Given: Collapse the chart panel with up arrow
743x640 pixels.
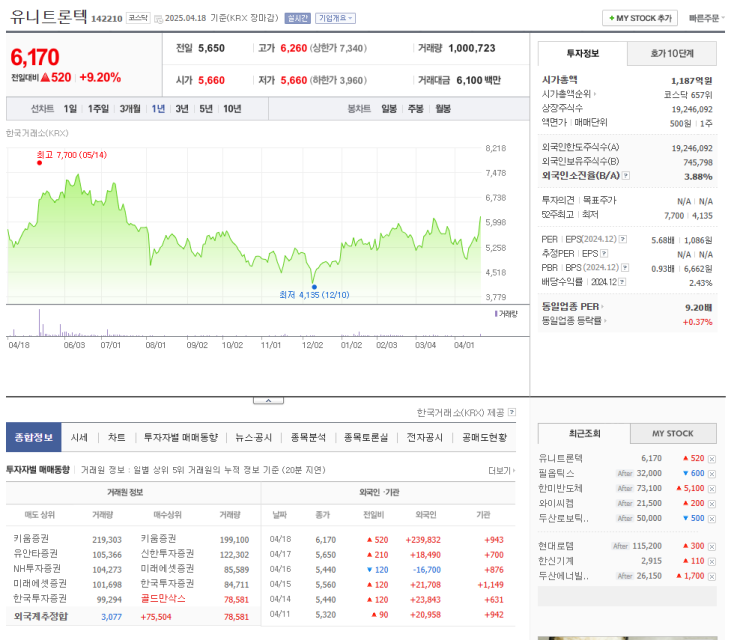Looking at the screenshot, I should (268, 401).
